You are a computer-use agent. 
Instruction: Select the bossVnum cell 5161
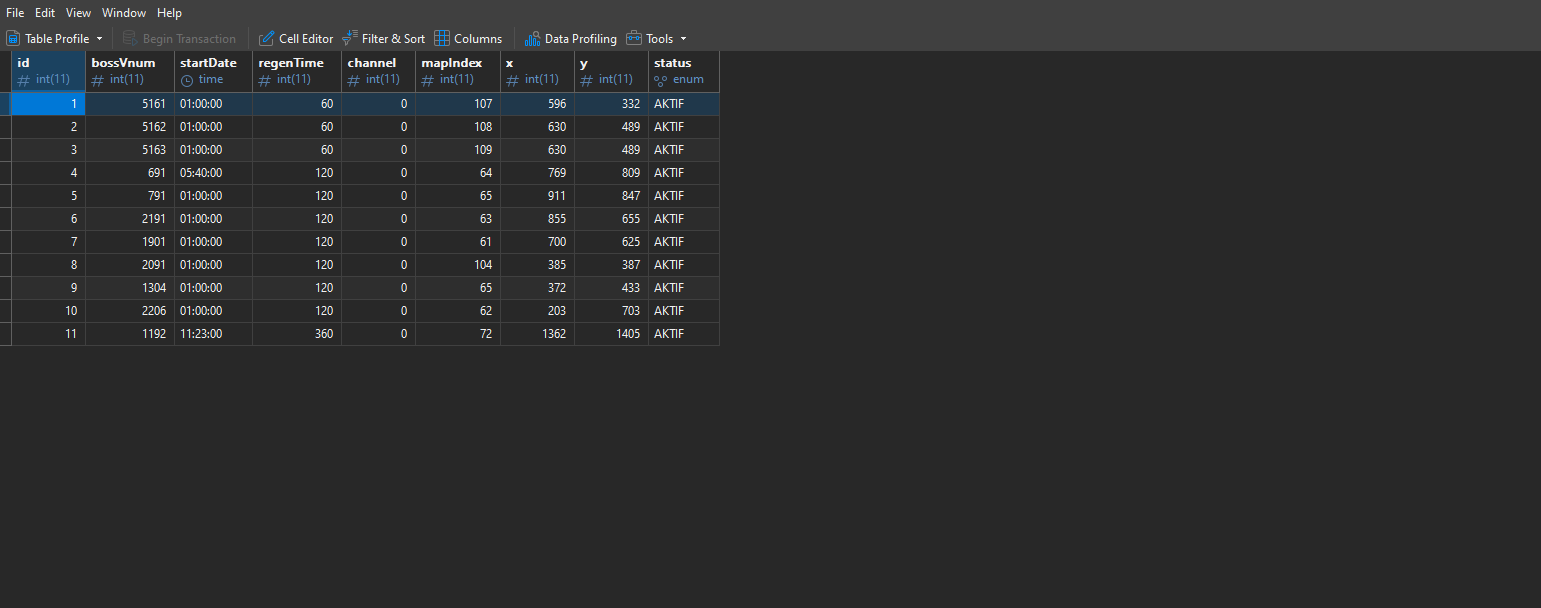(x=130, y=104)
